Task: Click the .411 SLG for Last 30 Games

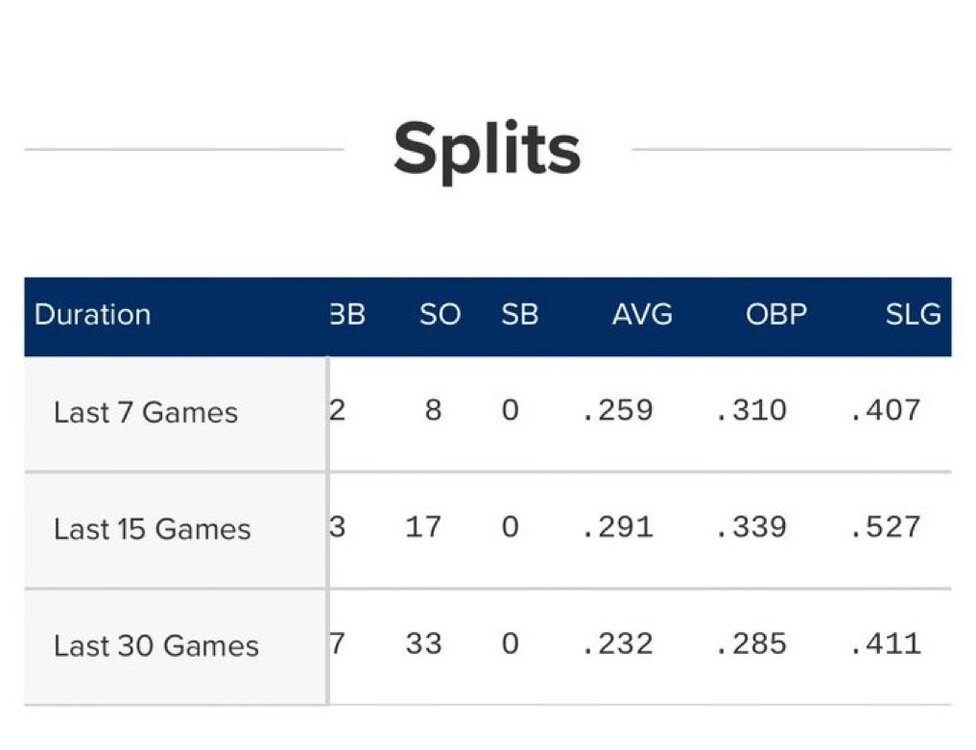Action: 885,644
